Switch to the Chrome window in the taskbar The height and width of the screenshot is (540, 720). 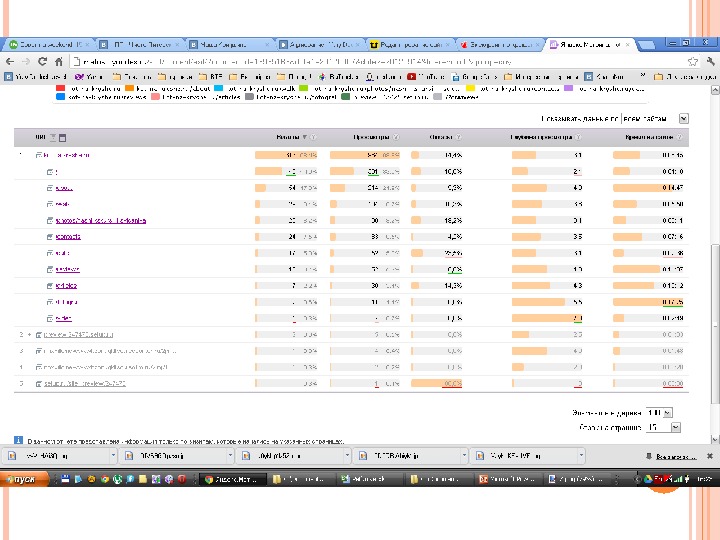click(x=235, y=479)
